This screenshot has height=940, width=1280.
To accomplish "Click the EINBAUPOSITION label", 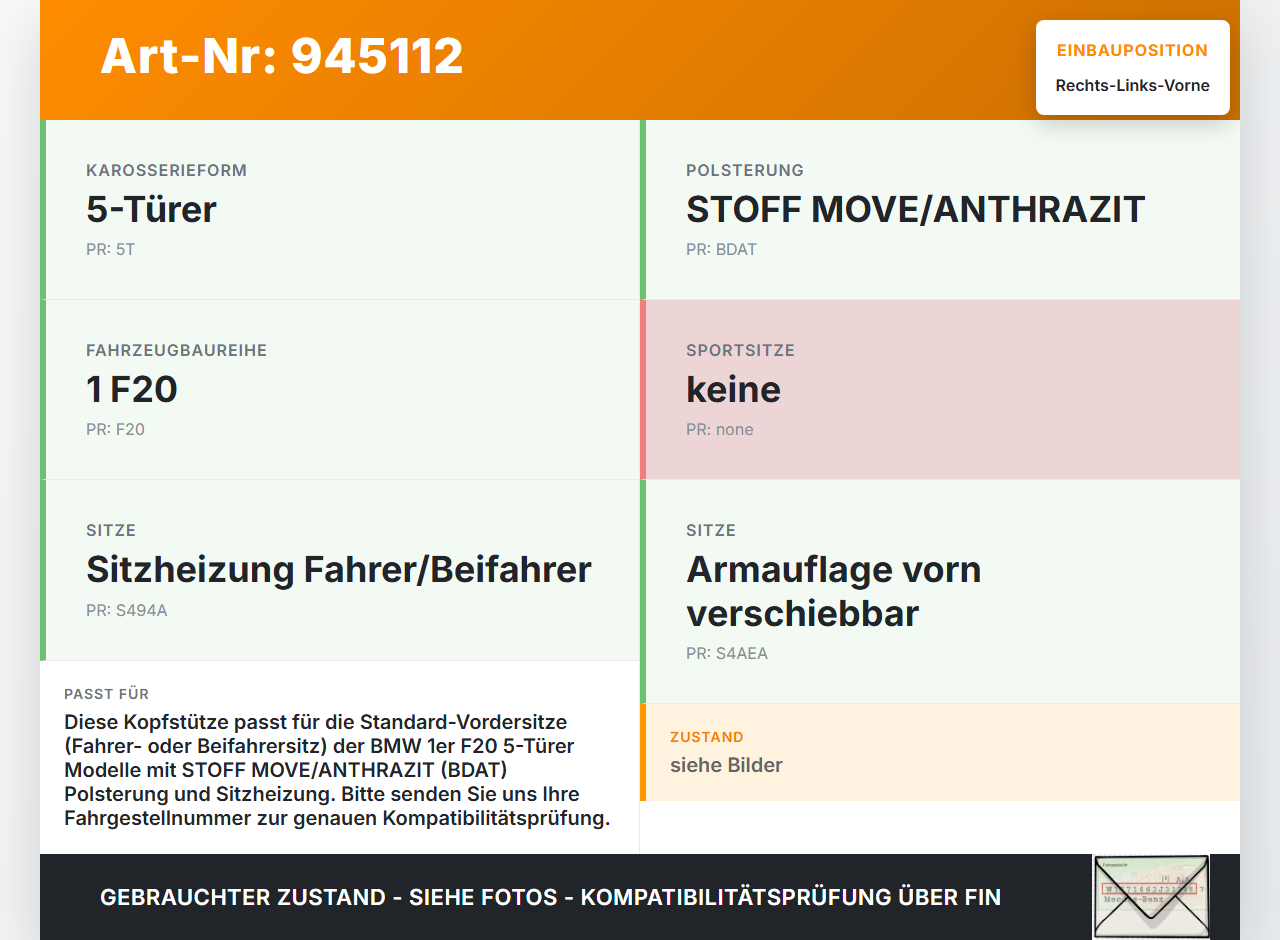I will point(1132,50).
